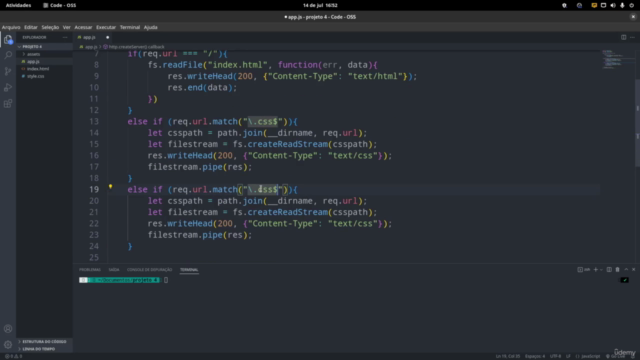Click line number 19 in gutter

coord(94,189)
